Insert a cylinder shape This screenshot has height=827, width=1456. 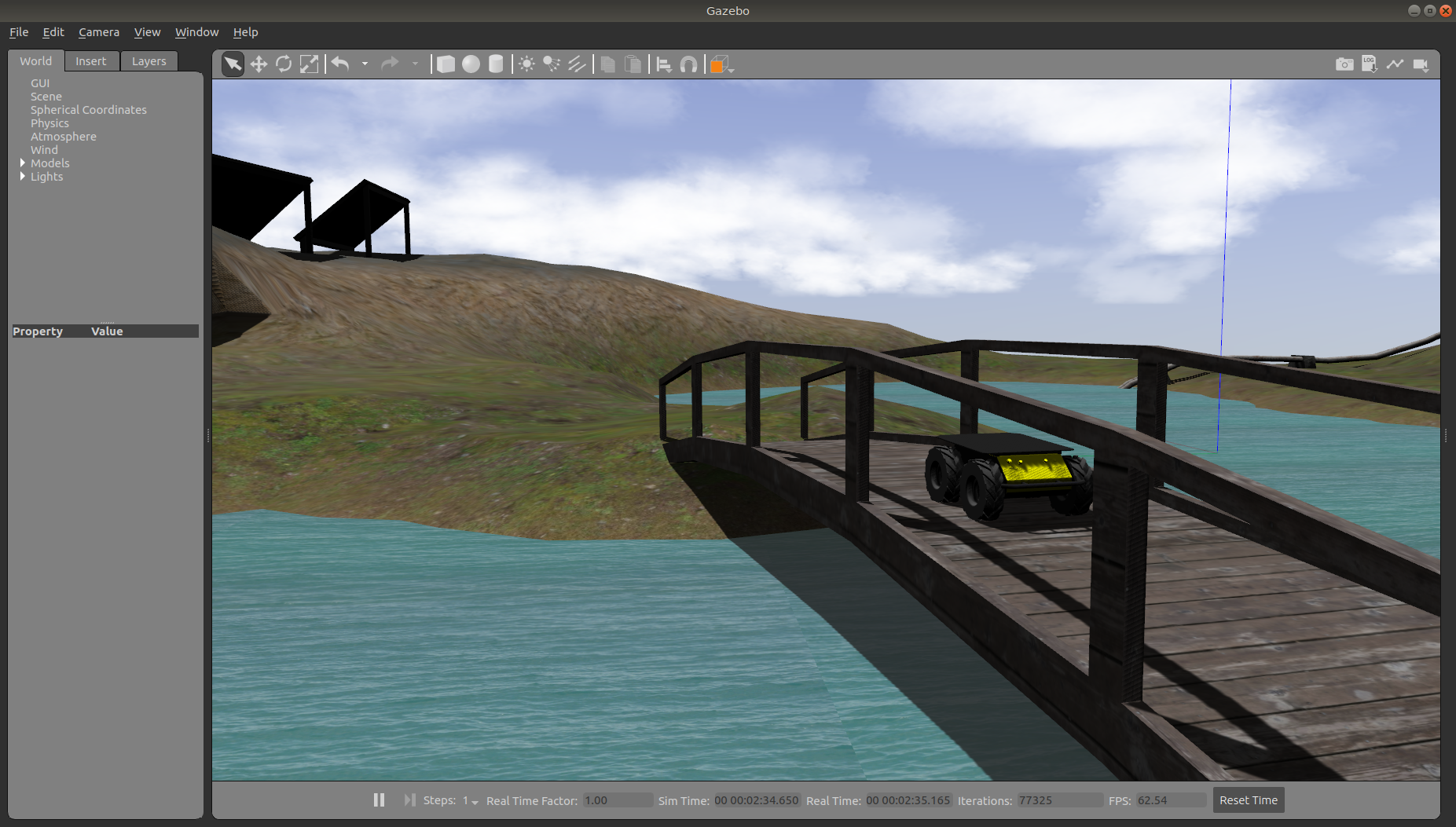[496, 64]
